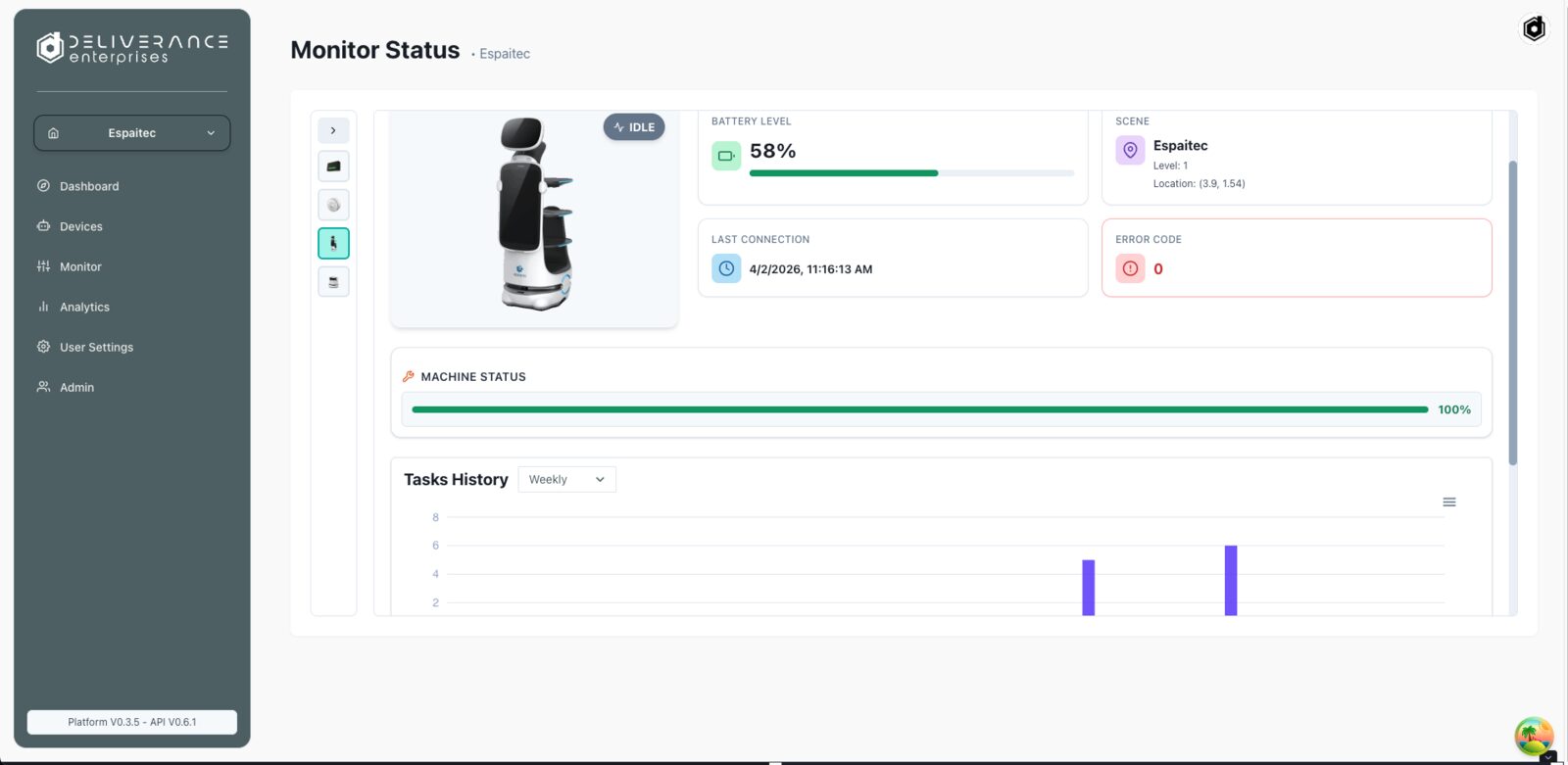This screenshot has height=765, width=1568.
Task: Click the IDLE status badge
Action: point(634,127)
